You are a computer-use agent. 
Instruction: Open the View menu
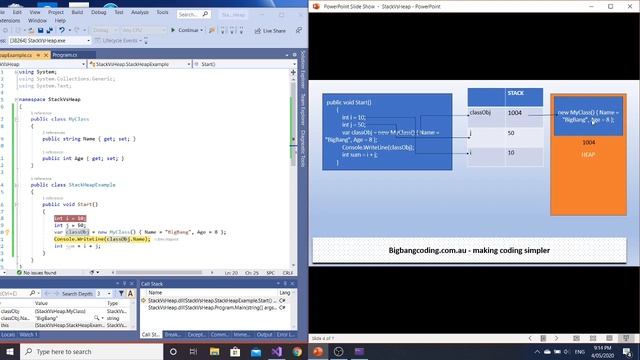point(35,12)
